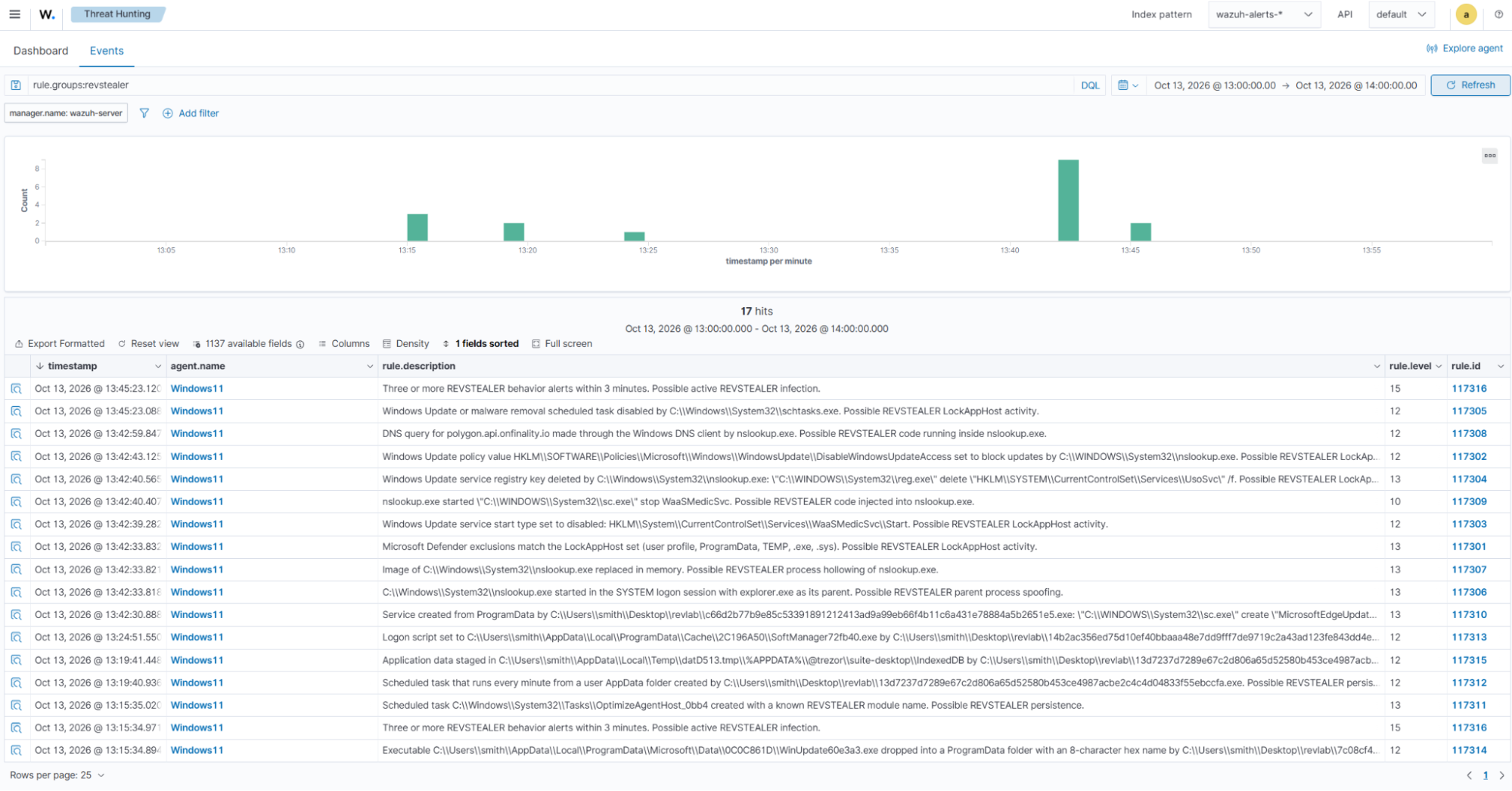Open rule.id column header menu
The image size is (1512, 791).
point(1501,366)
